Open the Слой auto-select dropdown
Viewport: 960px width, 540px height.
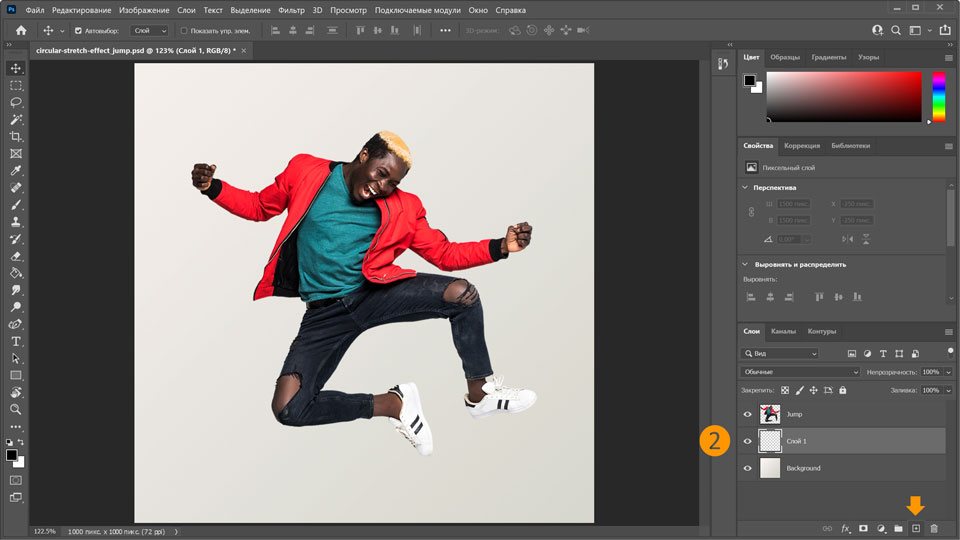(x=149, y=30)
